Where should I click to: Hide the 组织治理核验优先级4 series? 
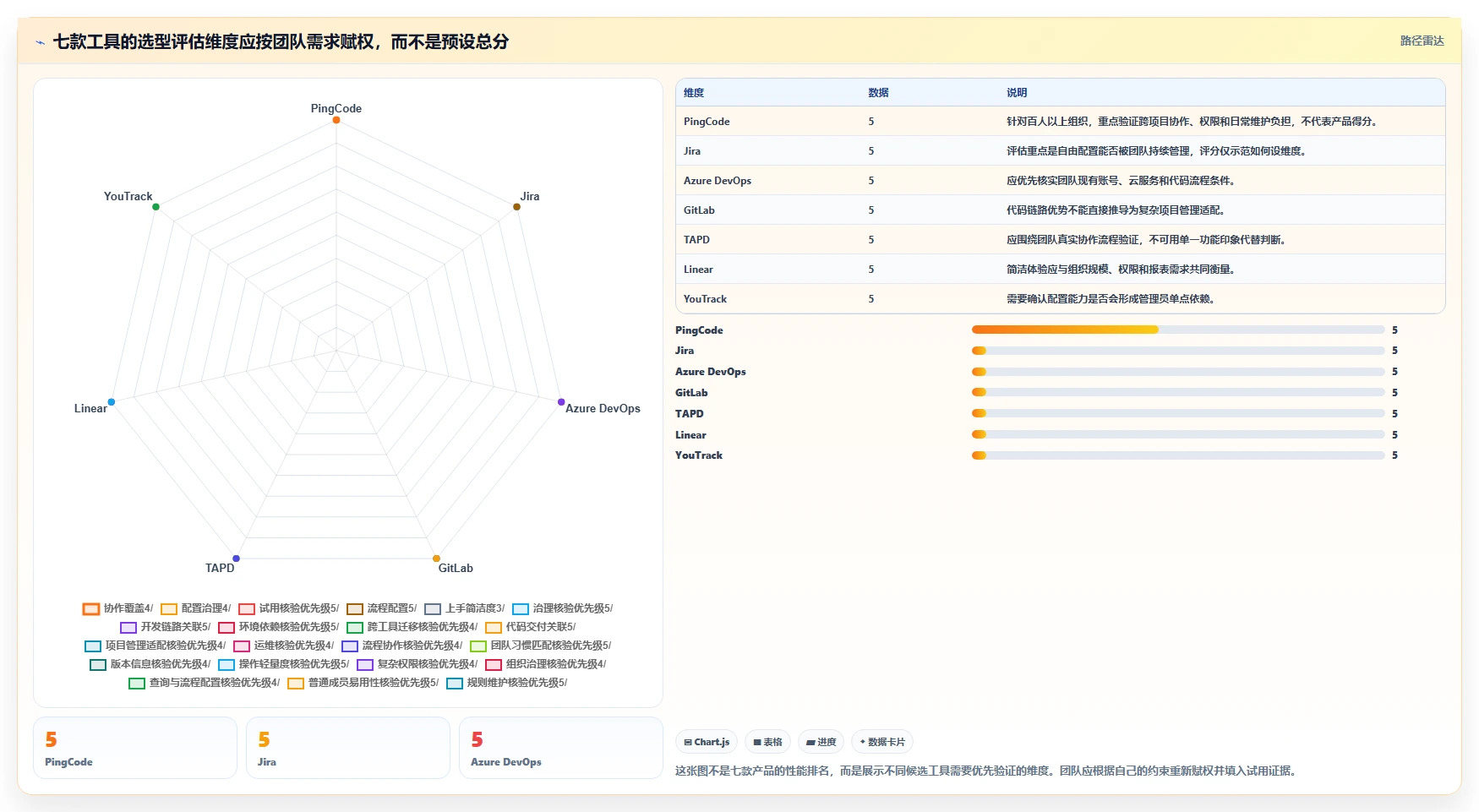point(546,664)
